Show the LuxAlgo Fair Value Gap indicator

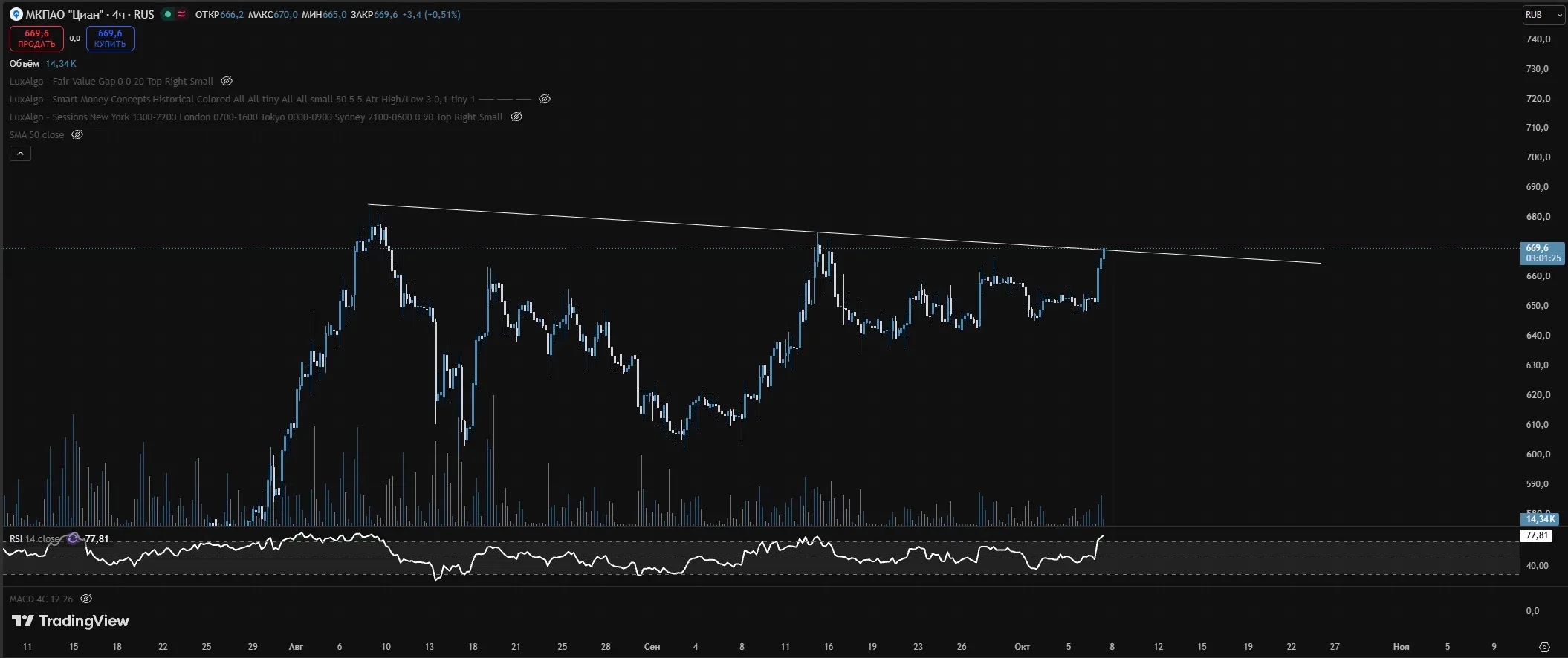[227, 81]
